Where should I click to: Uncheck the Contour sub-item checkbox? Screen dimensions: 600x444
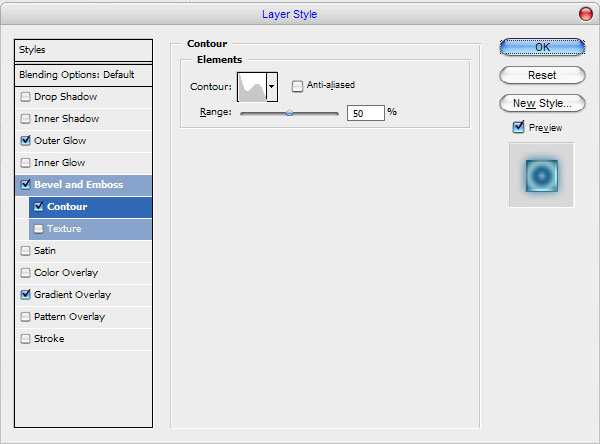pos(38,207)
